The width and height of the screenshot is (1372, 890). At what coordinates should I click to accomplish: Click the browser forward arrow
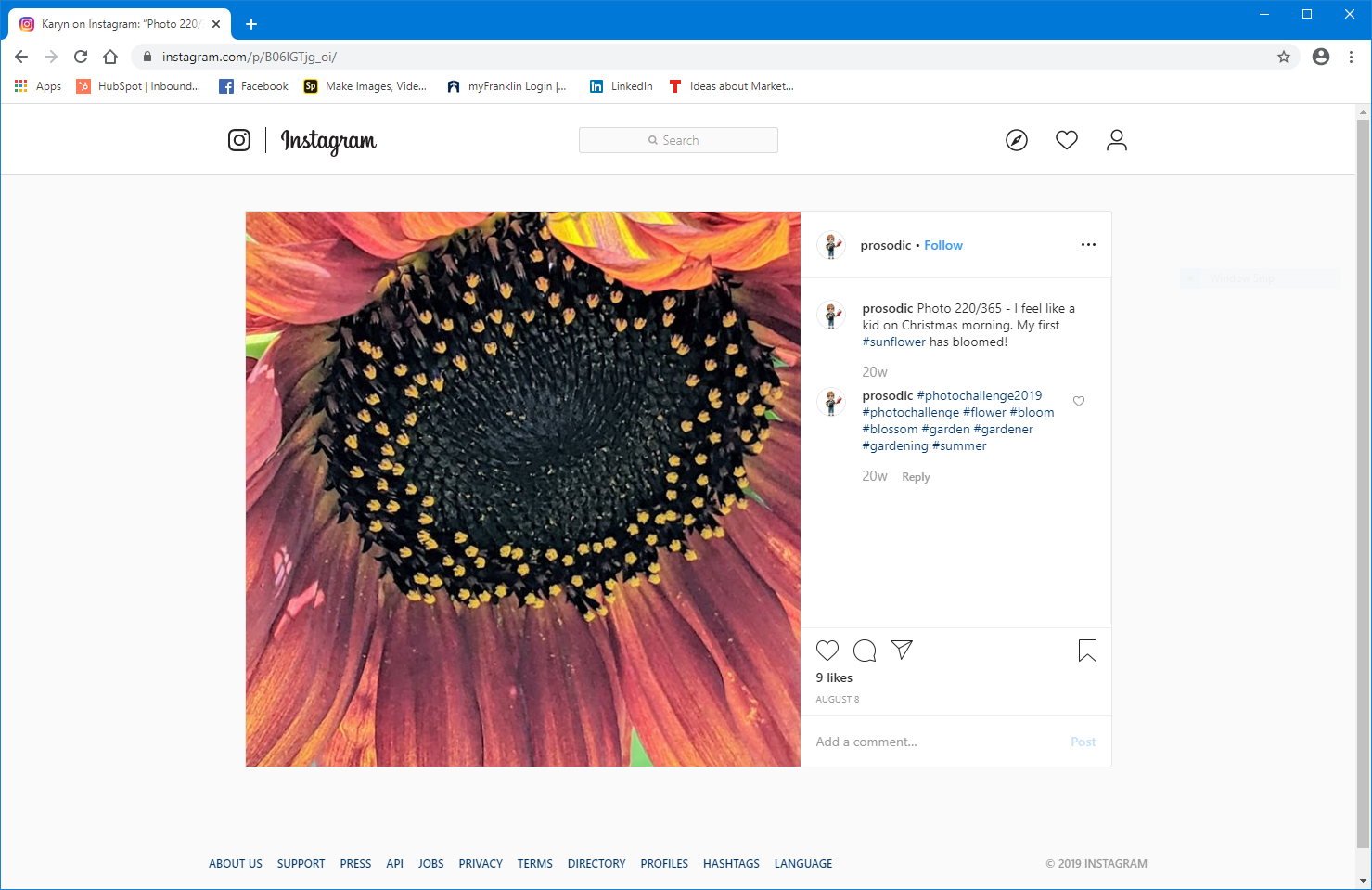(x=51, y=57)
